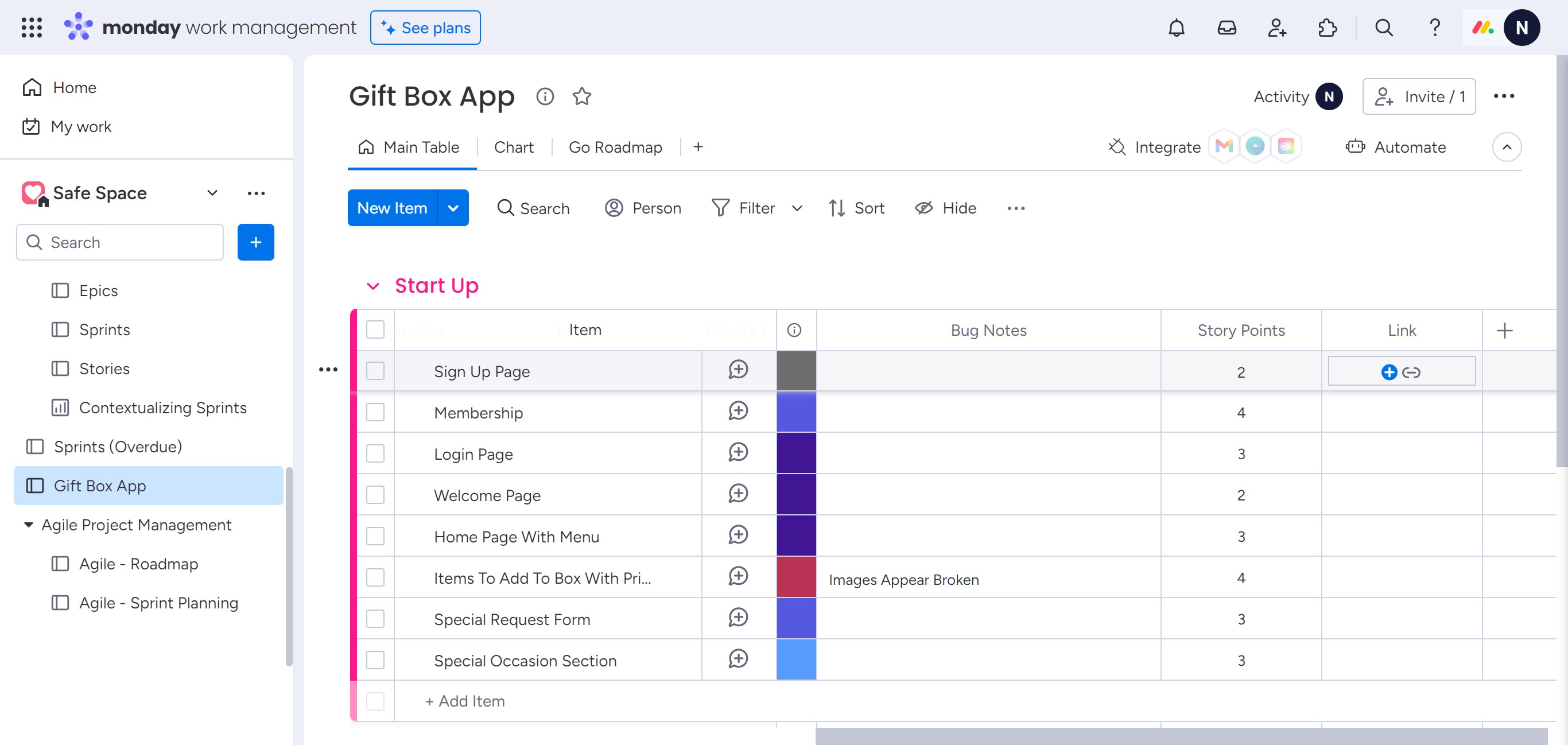
Task: Click red status cell for Items To Add
Action: [796, 577]
